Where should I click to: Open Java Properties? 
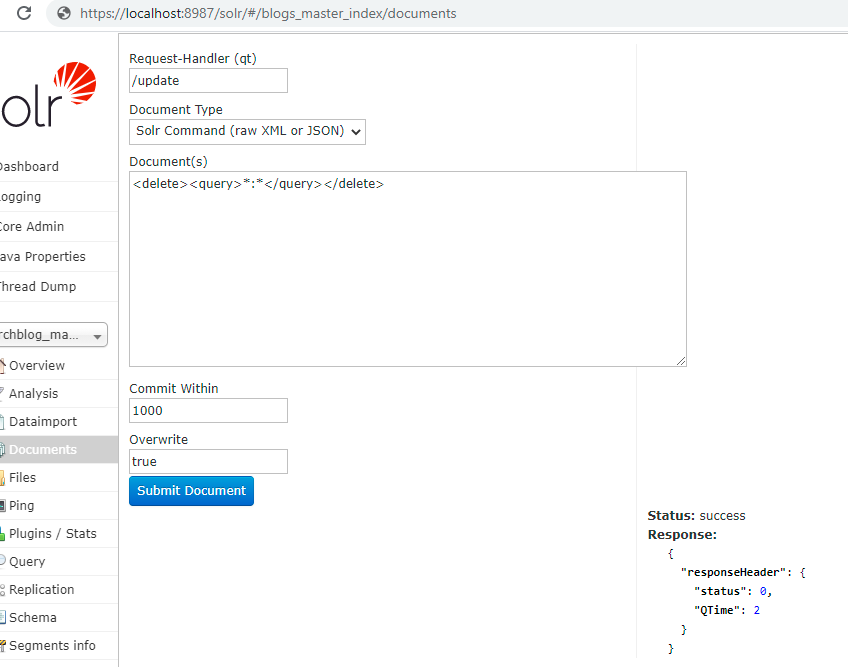click(x=42, y=256)
